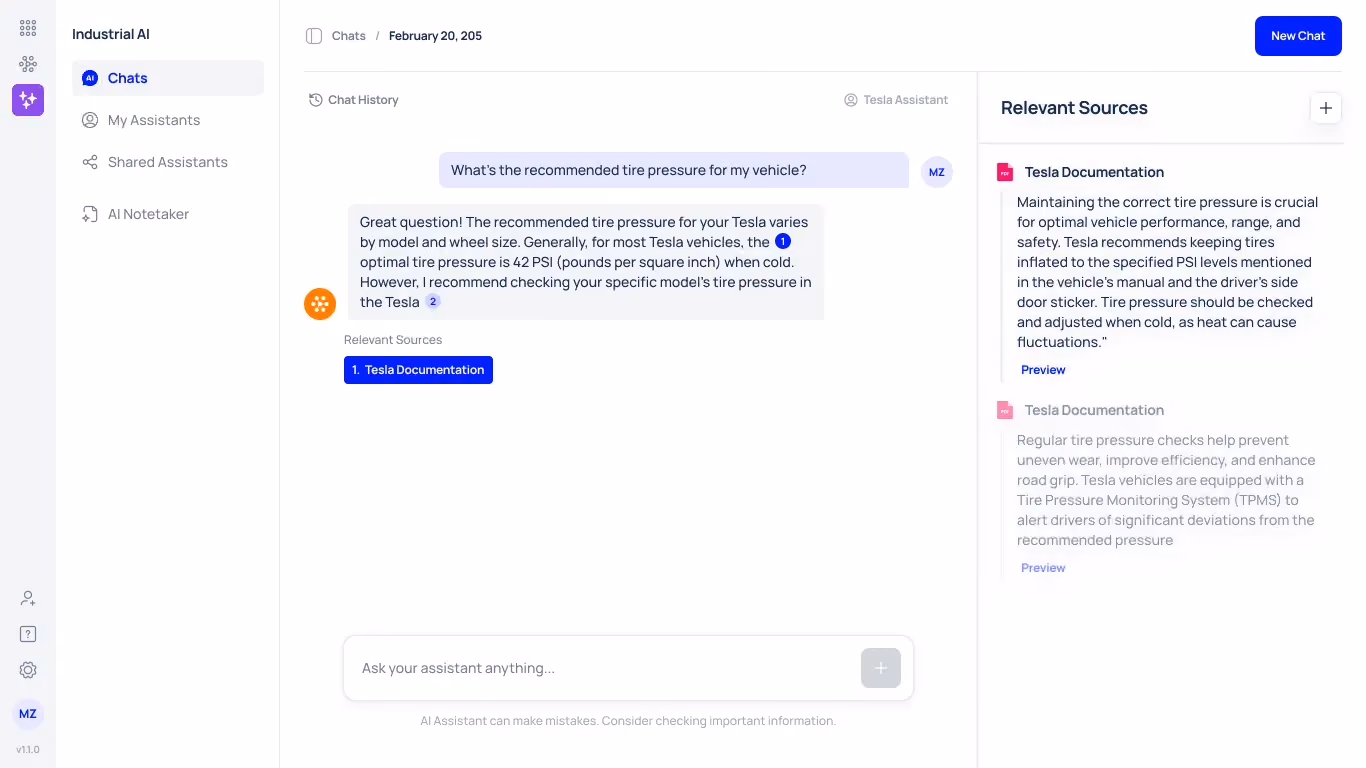Click citation number 2 in the response
The width and height of the screenshot is (1366, 768).
(433, 302)
